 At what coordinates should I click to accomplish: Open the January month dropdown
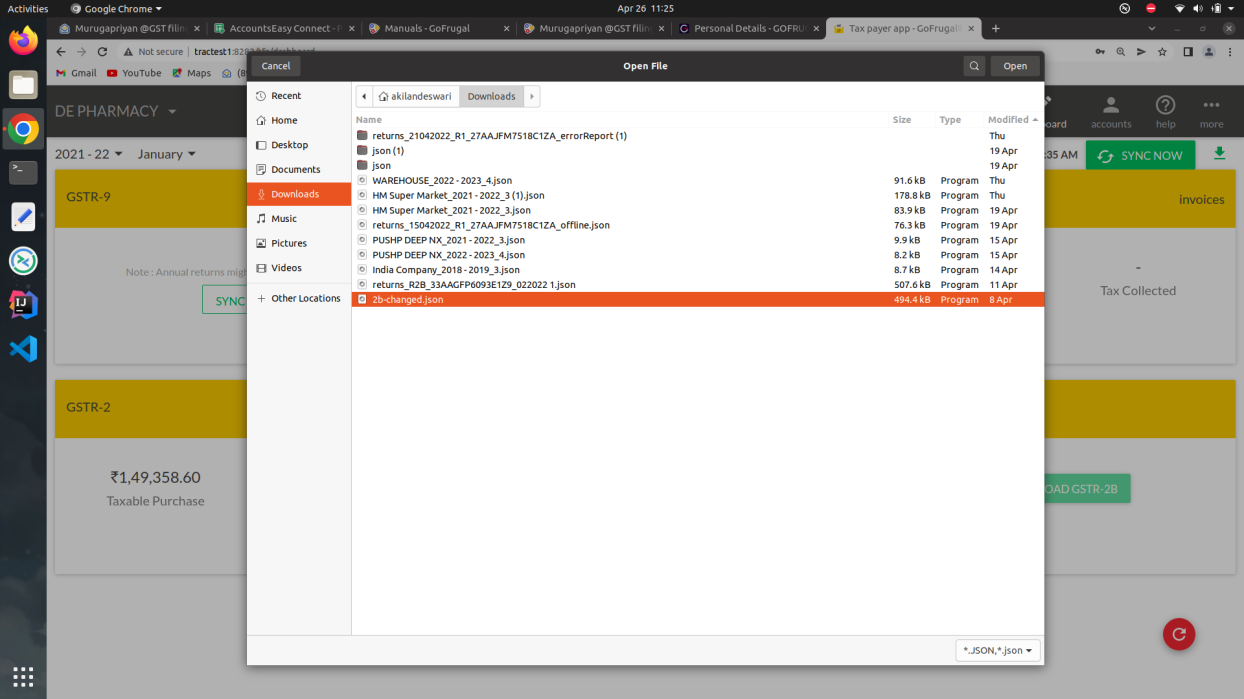(x=167, y=154)
